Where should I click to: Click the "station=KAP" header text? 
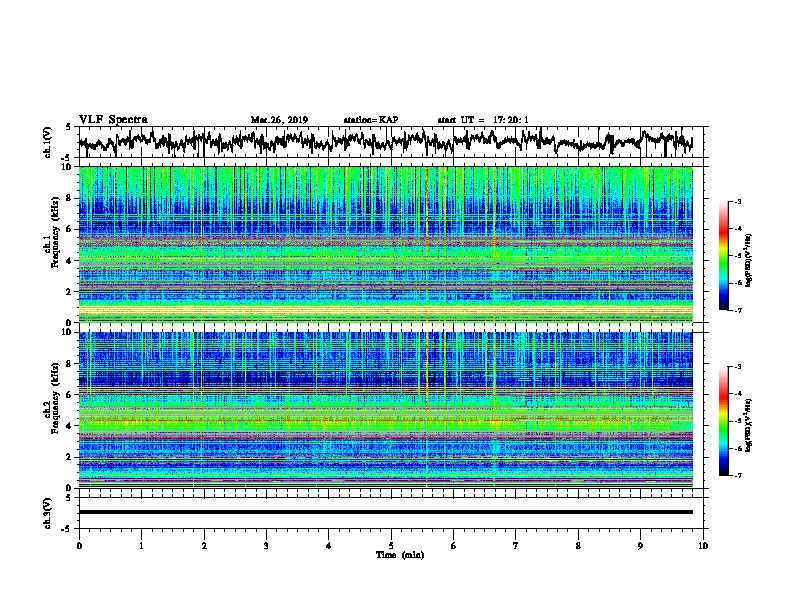point(371,120)
